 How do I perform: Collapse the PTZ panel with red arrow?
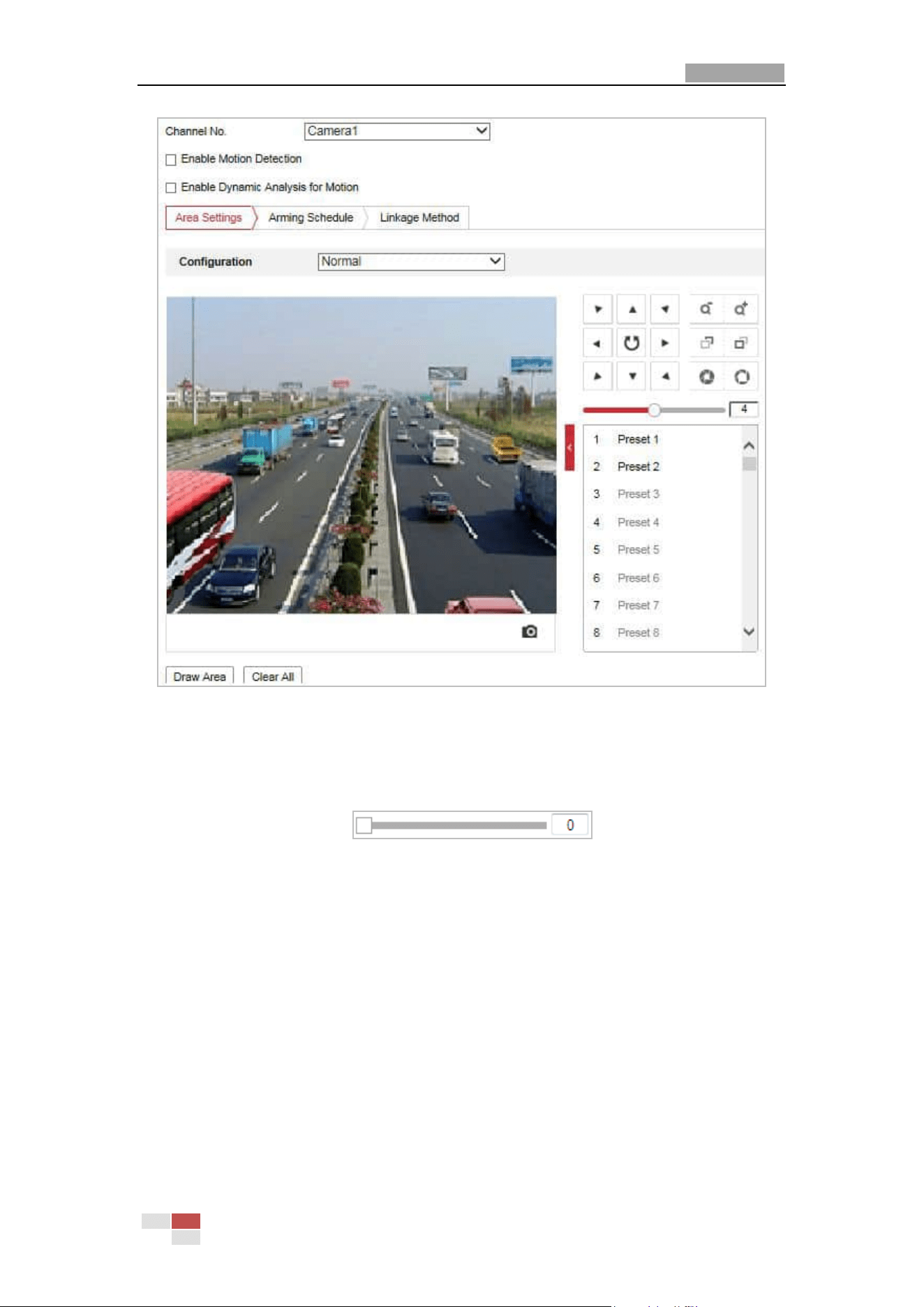(569, 448)
